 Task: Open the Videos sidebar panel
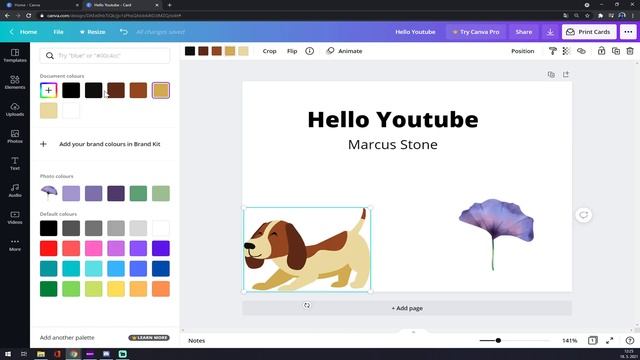pyautogui.click(x=15, y=217)
